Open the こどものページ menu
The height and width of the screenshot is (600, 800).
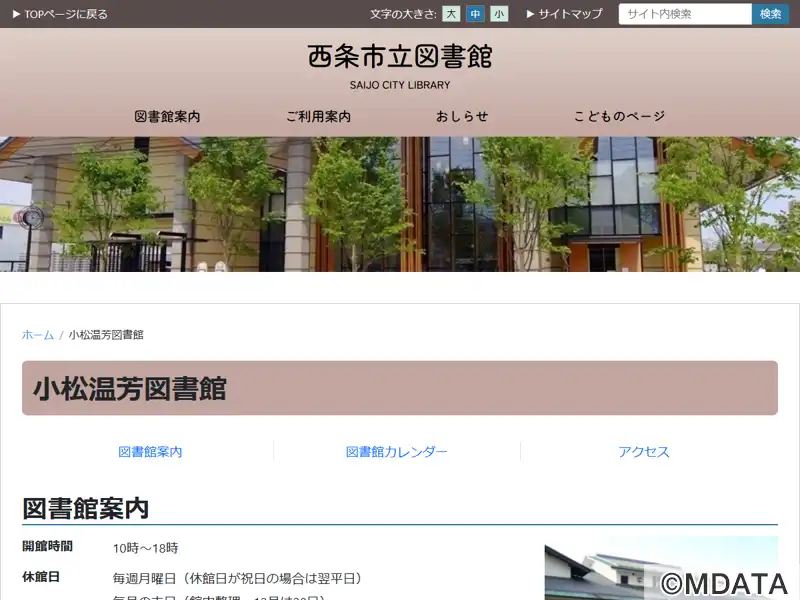pyautogui.click(x=619, y=116)
